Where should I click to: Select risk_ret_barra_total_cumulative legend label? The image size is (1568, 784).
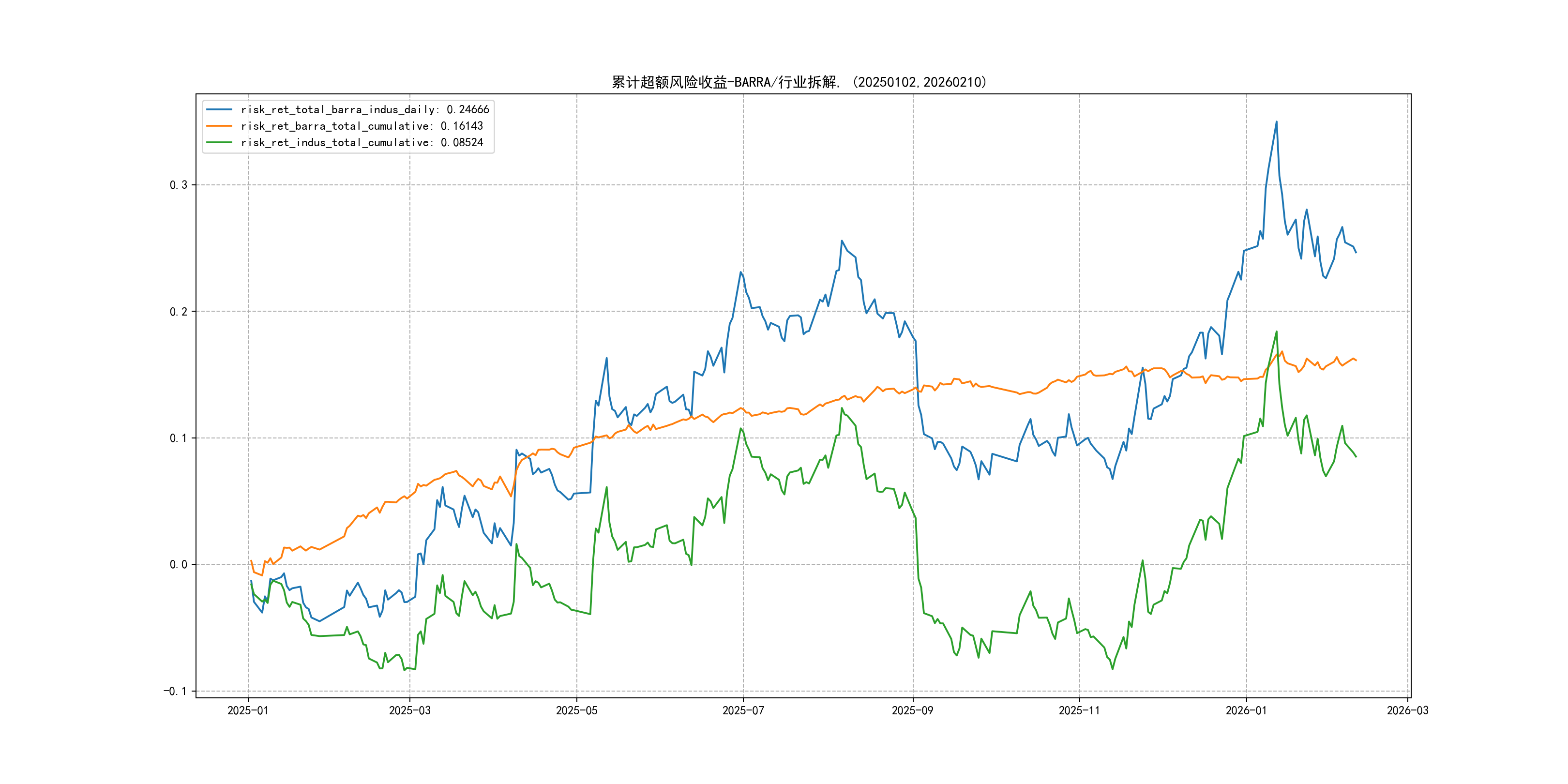362,126
